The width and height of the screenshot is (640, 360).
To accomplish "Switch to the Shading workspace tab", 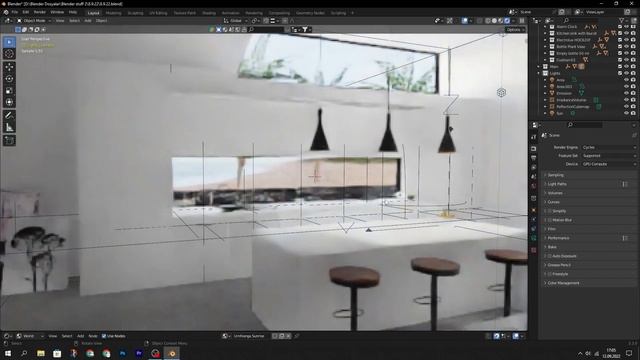I will click(209, 13).
